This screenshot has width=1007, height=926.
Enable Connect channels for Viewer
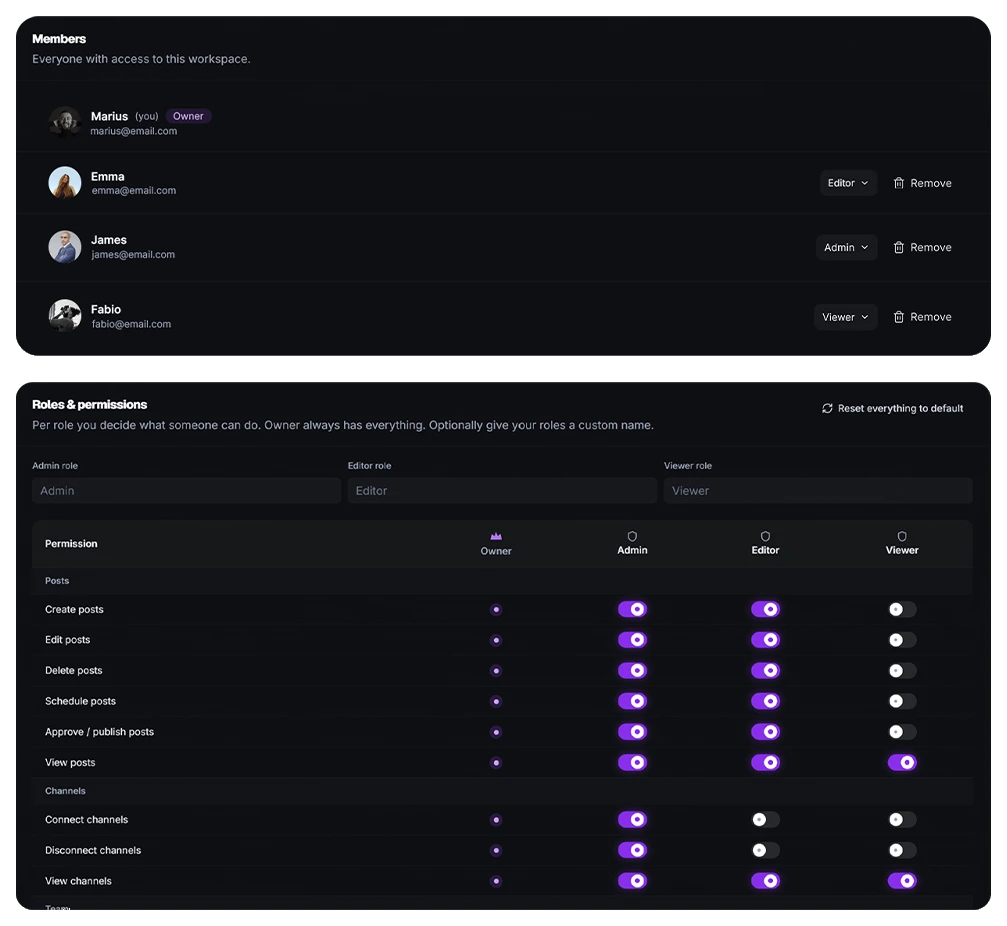coord(902,819)
